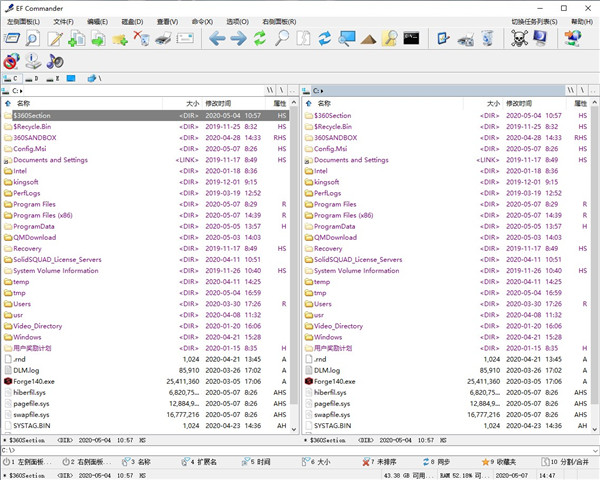Screen dimensions: 600x480
Task: Open the black command prompt icon
Action: (411, 39)
